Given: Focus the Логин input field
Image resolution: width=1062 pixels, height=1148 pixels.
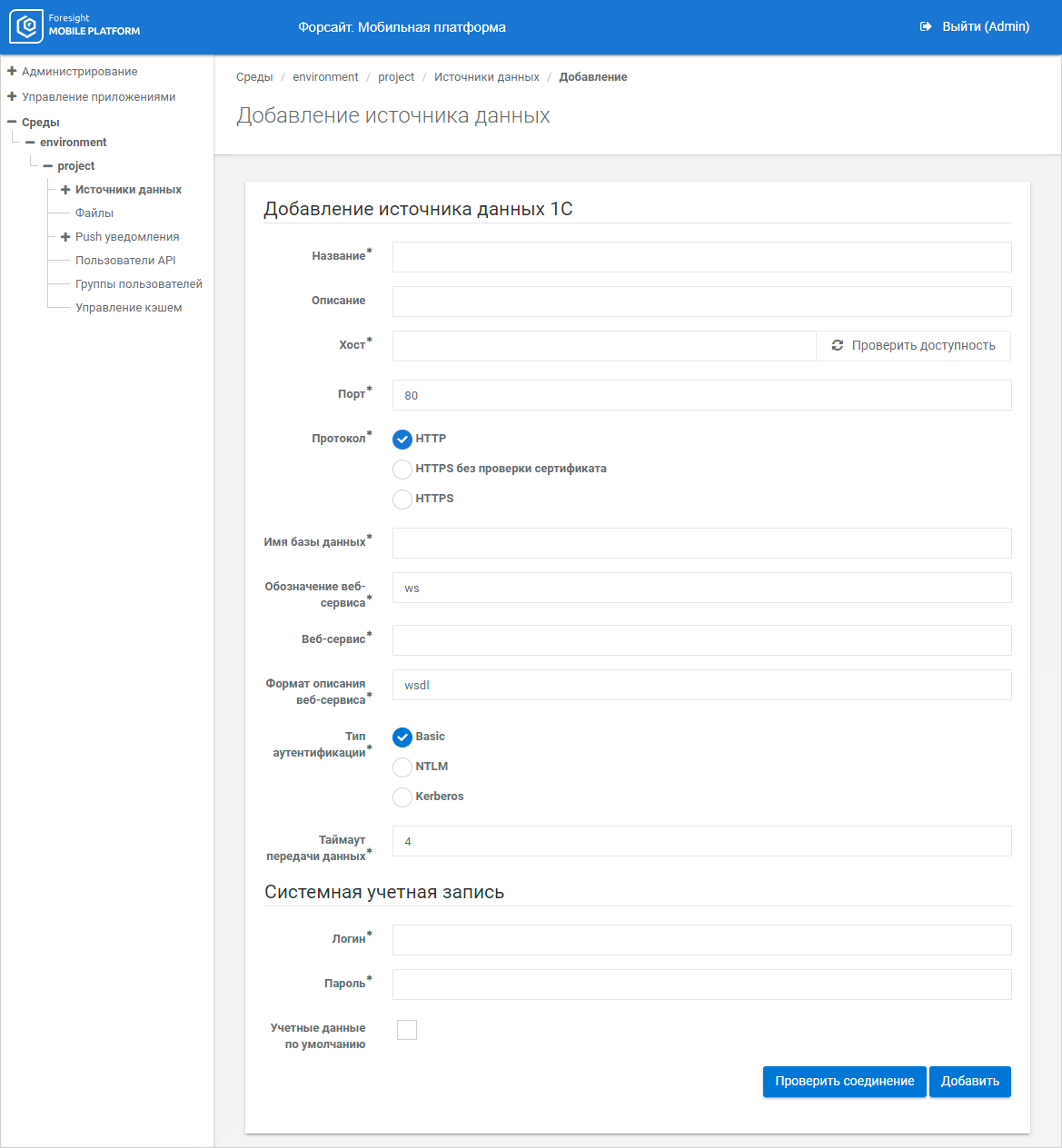Looking at the screenshot, I should point(702,940).
